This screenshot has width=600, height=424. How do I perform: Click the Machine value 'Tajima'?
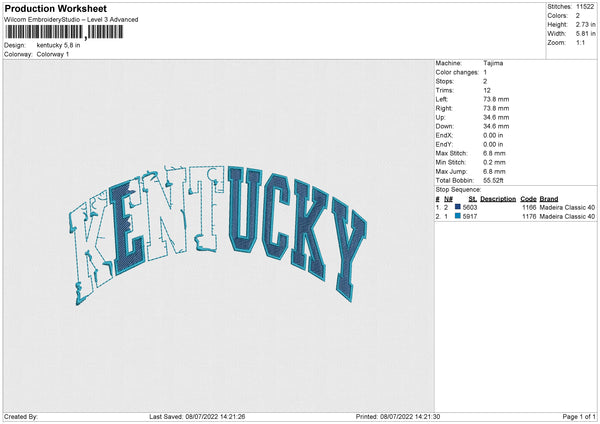coord(493,63)
